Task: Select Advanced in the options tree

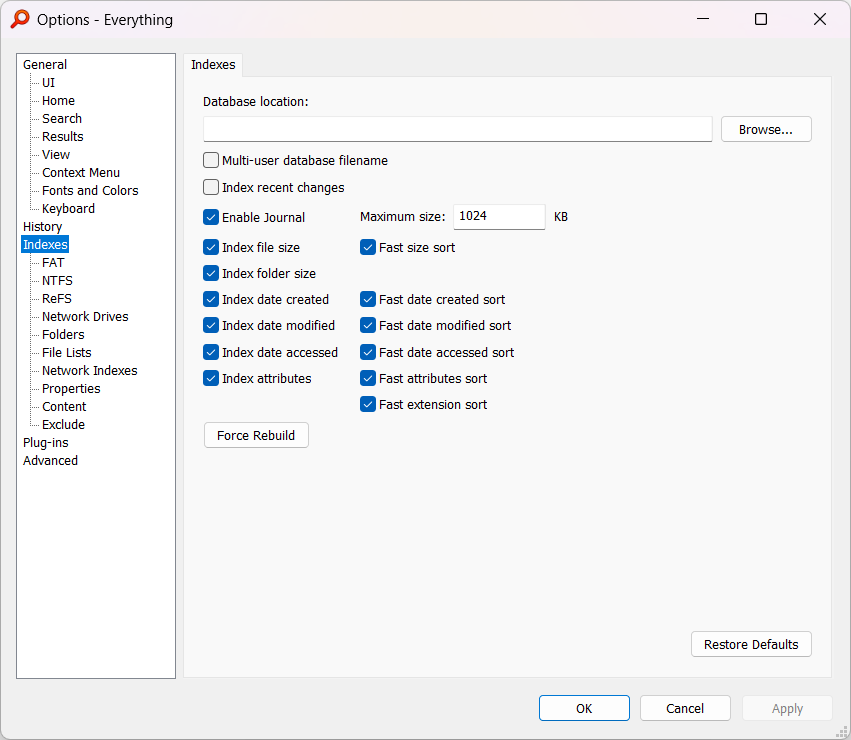Action: point(50,460)
